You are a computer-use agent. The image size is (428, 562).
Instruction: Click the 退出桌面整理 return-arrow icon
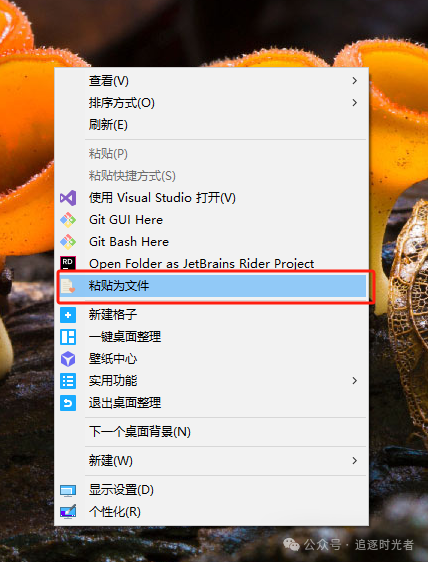pos(68,403)
